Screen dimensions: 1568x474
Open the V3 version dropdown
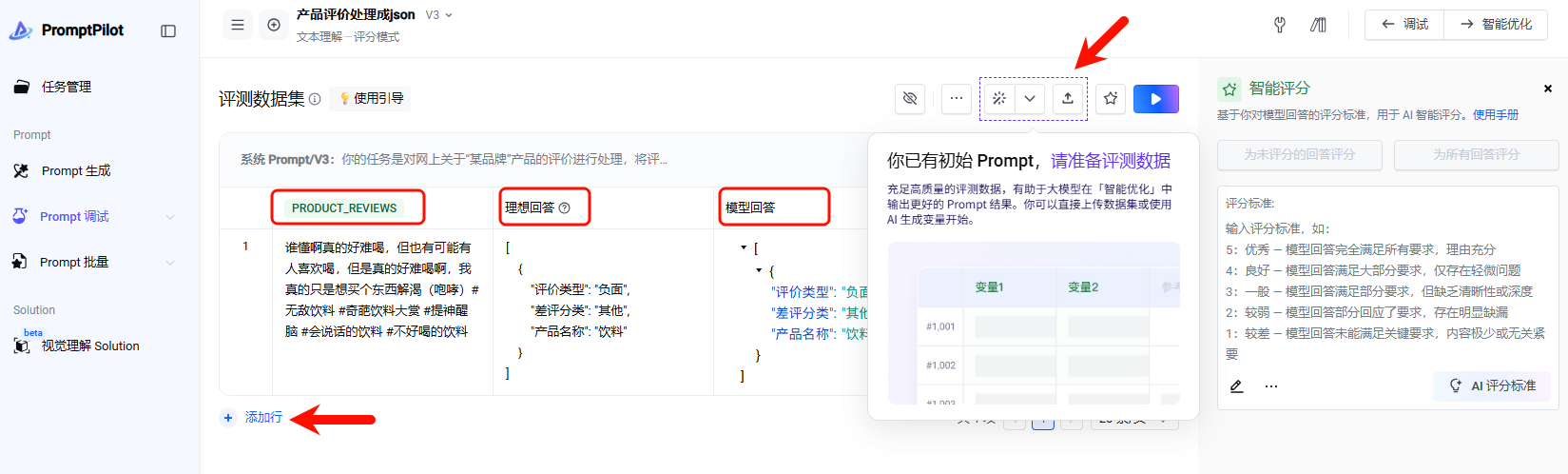[x=439, y=15]
